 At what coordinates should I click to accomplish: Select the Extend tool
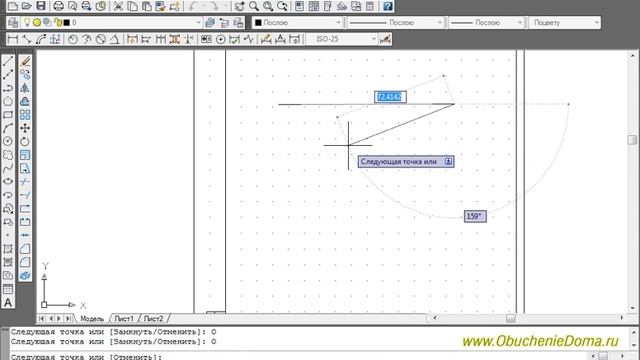pyautogui.click(x=25, y=195)
